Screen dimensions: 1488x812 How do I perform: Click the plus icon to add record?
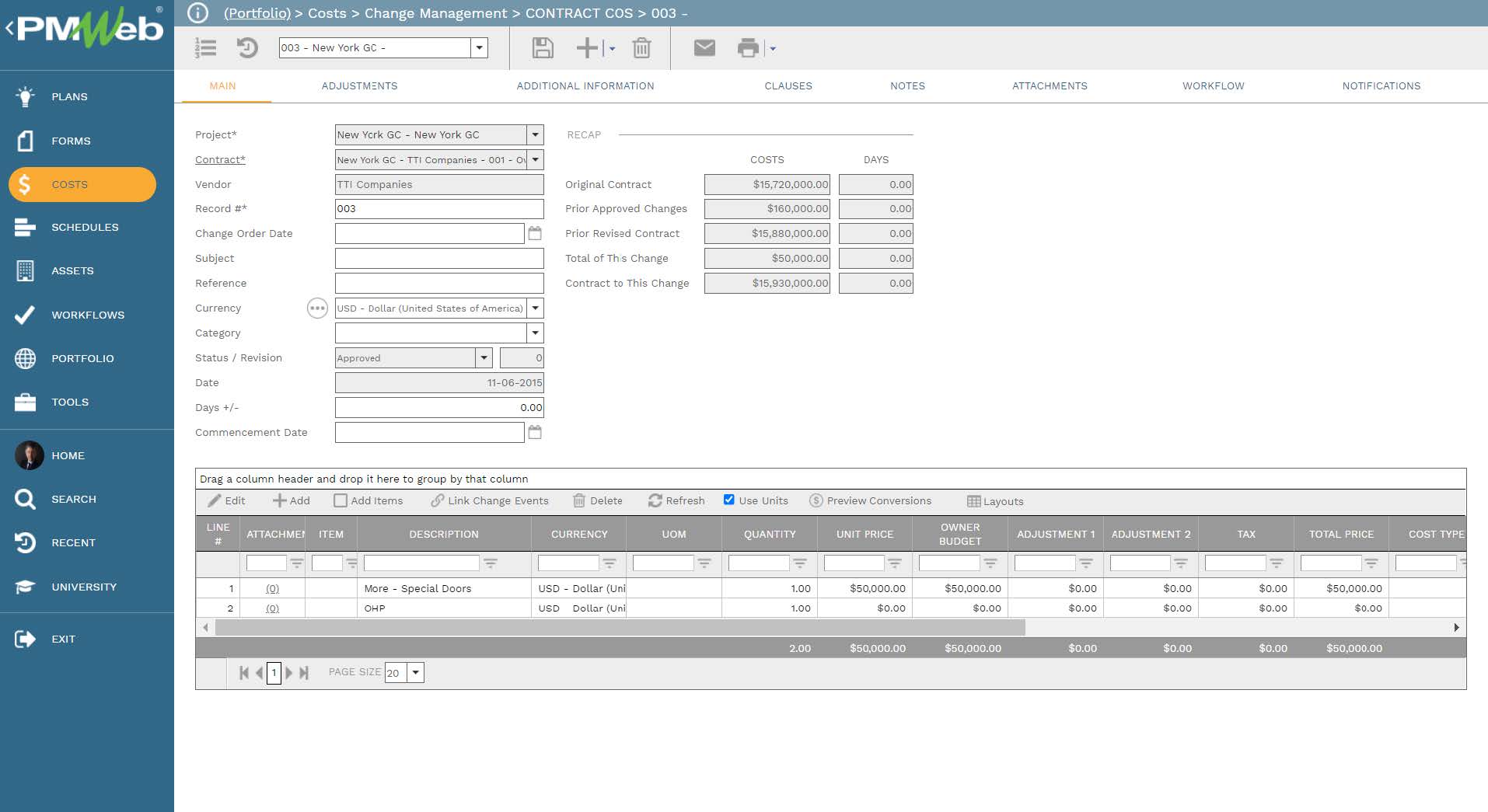pos(587,48)
